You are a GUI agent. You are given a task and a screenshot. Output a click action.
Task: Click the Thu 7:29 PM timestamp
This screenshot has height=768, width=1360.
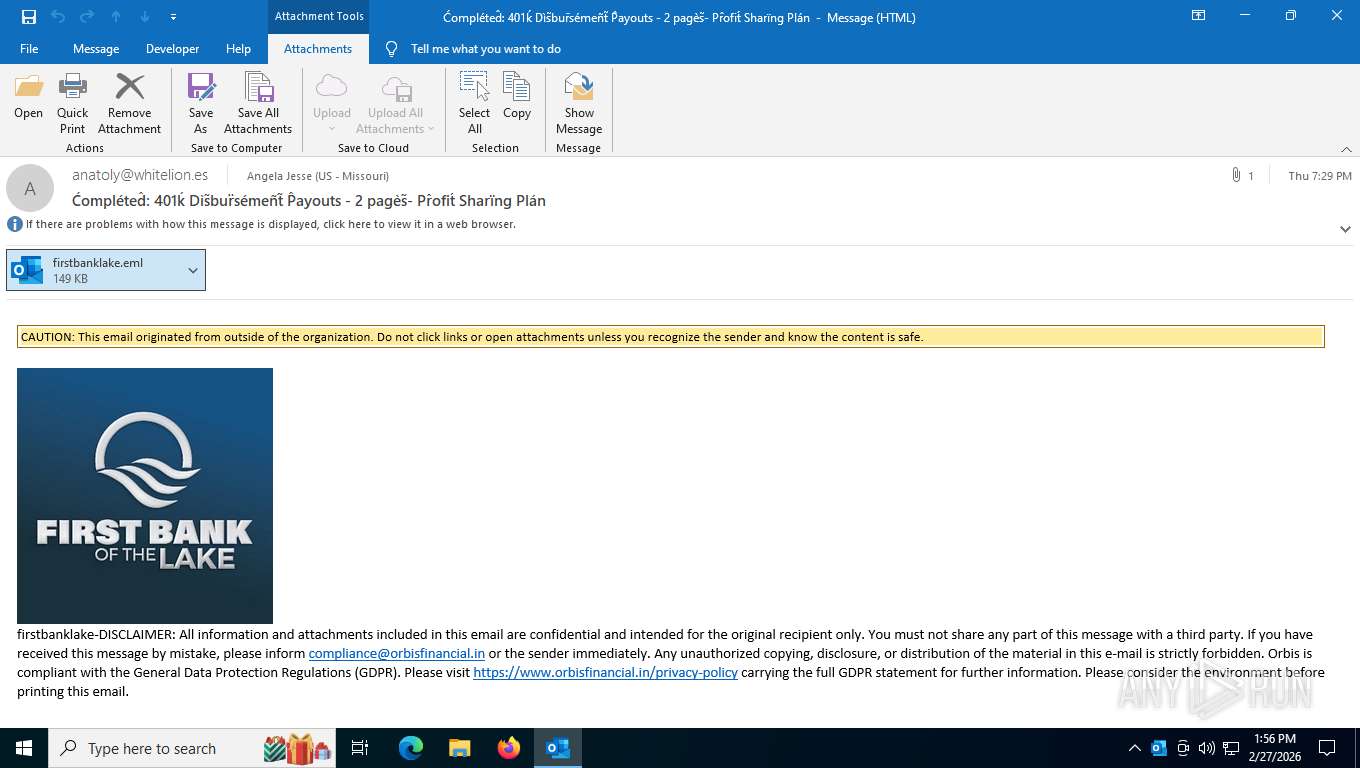[1320, 176]
